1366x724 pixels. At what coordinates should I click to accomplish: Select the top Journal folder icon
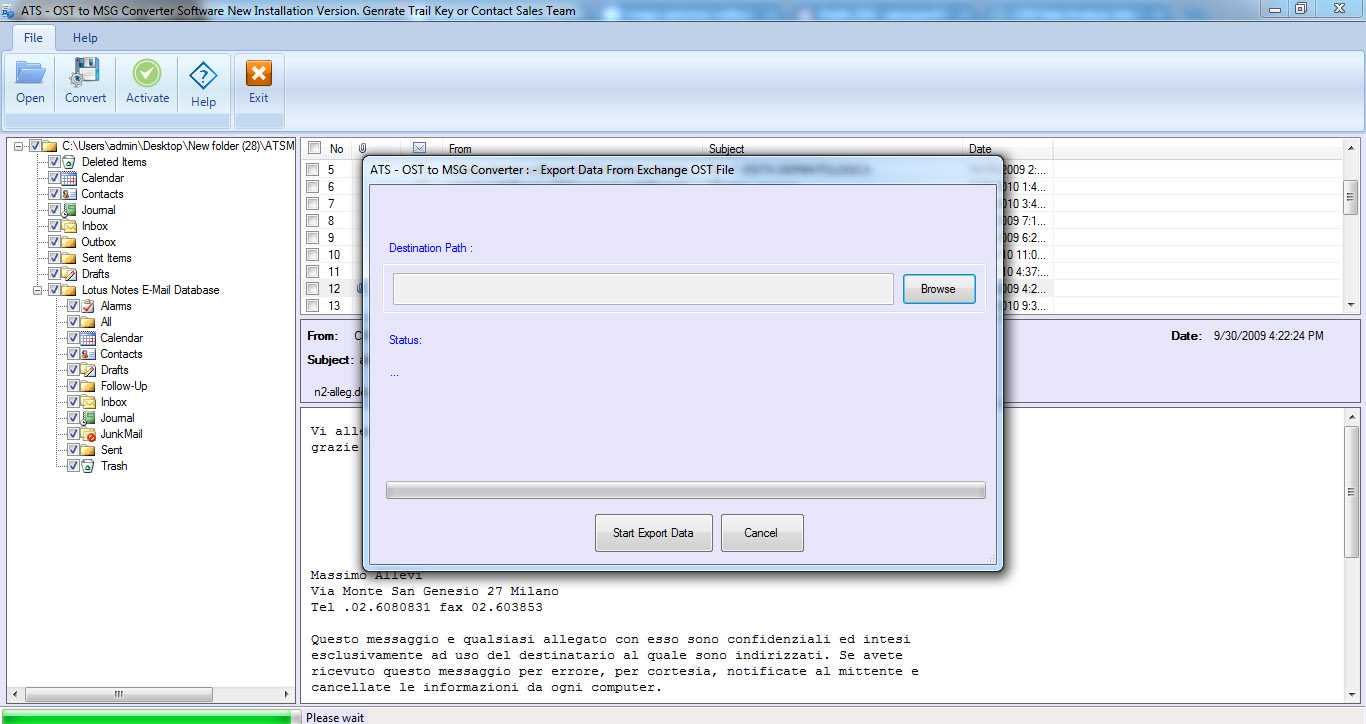(68, 210)
